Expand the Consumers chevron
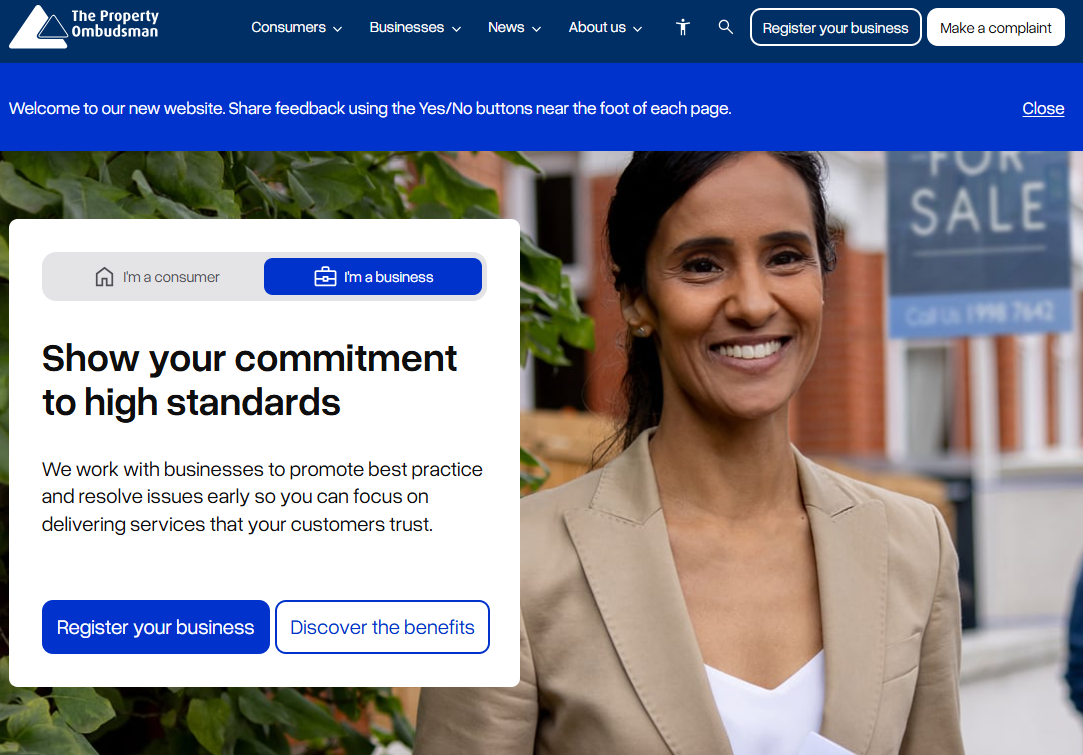The image size is (1083, 755). 338,29
